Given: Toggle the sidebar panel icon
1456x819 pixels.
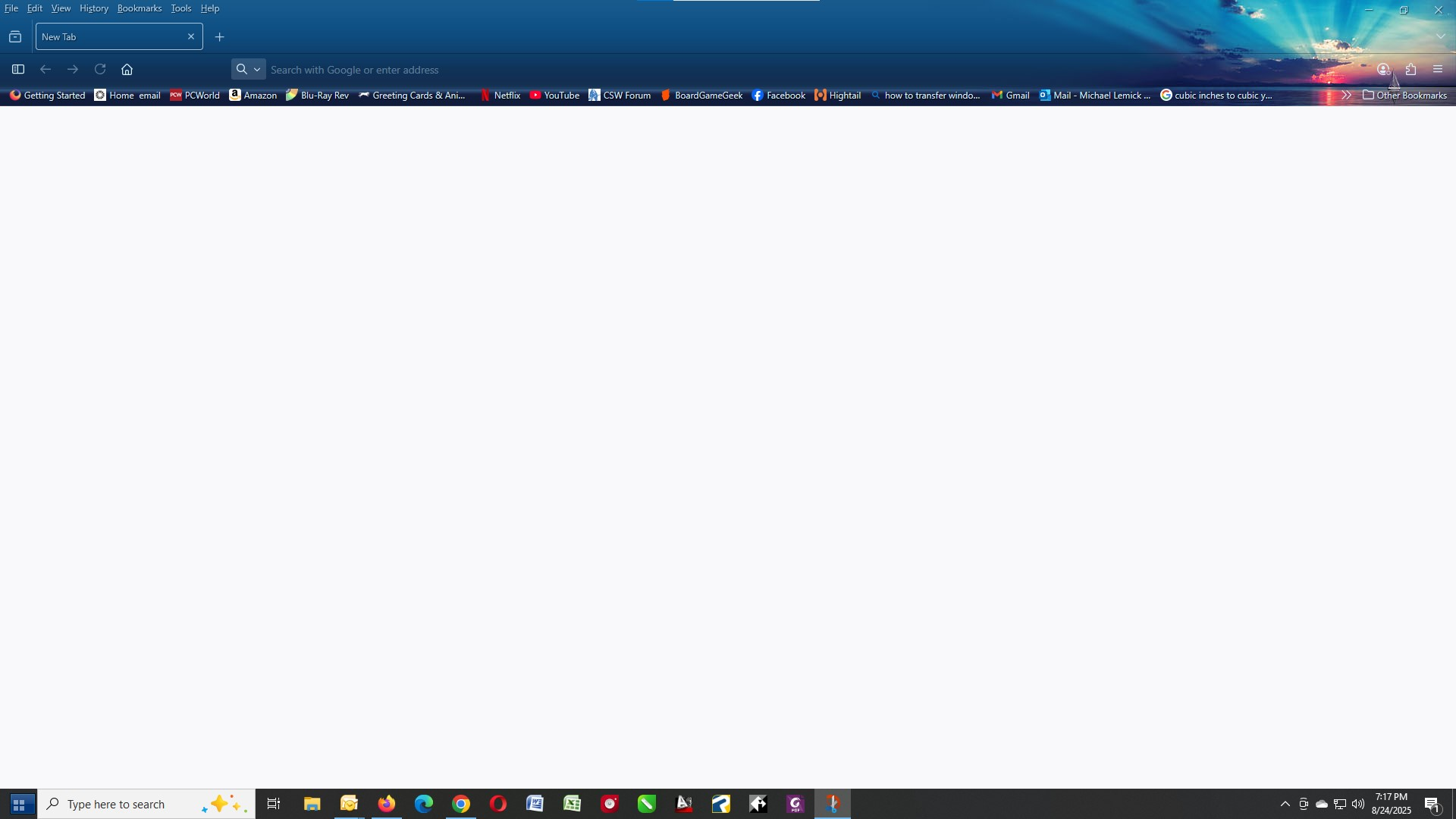Looking at the screenshot, I should (18, 70).
